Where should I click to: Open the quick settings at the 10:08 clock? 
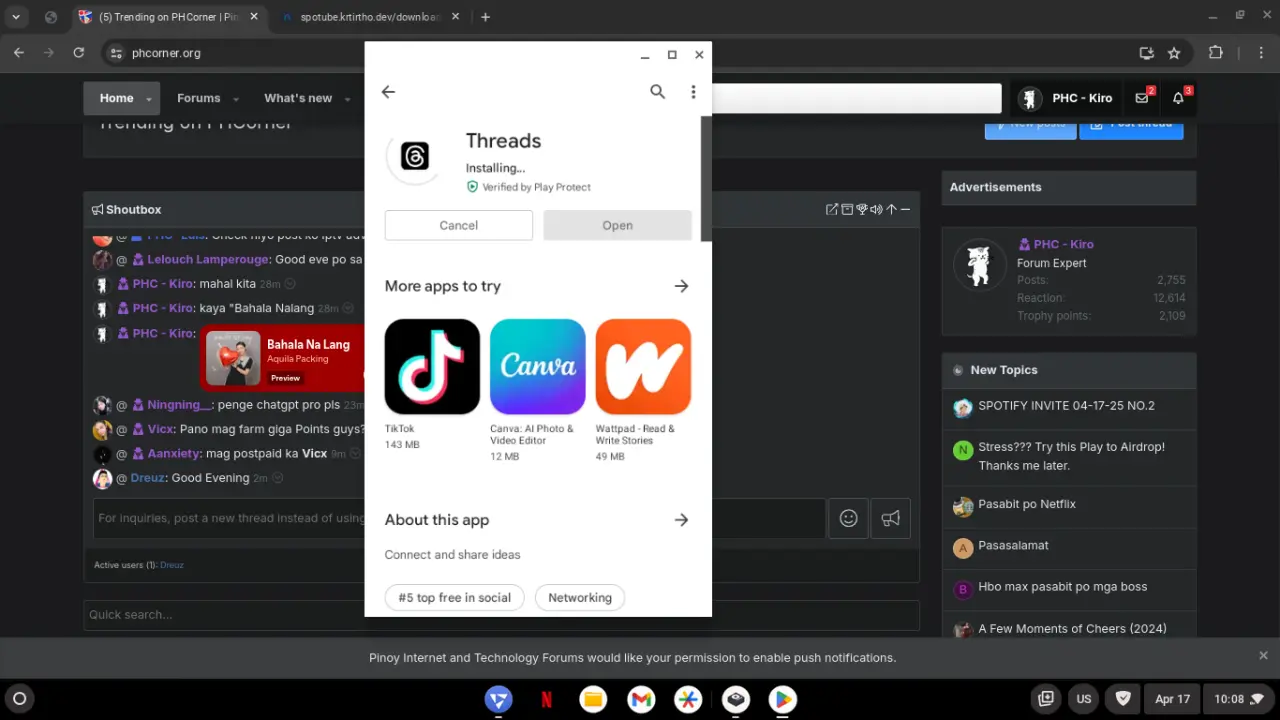[1240, 699]
